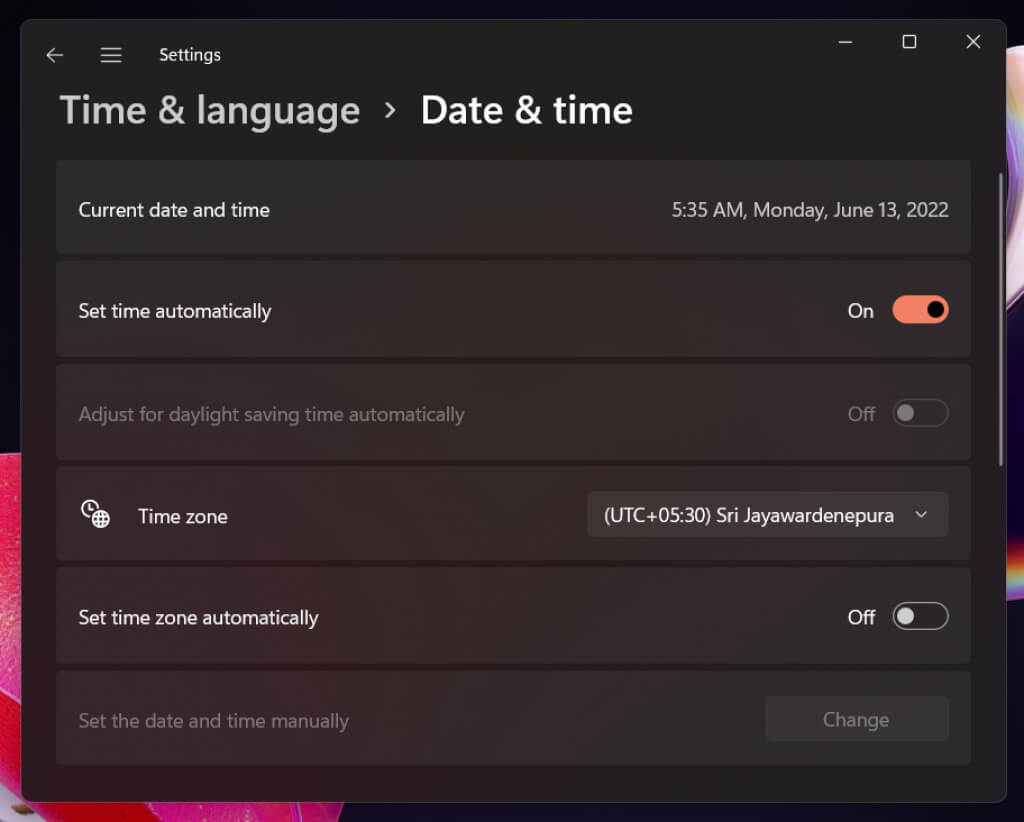This screenshot has width=1024, height=822.
Task: Open the Time zone dropdown list
Action: 767,514
